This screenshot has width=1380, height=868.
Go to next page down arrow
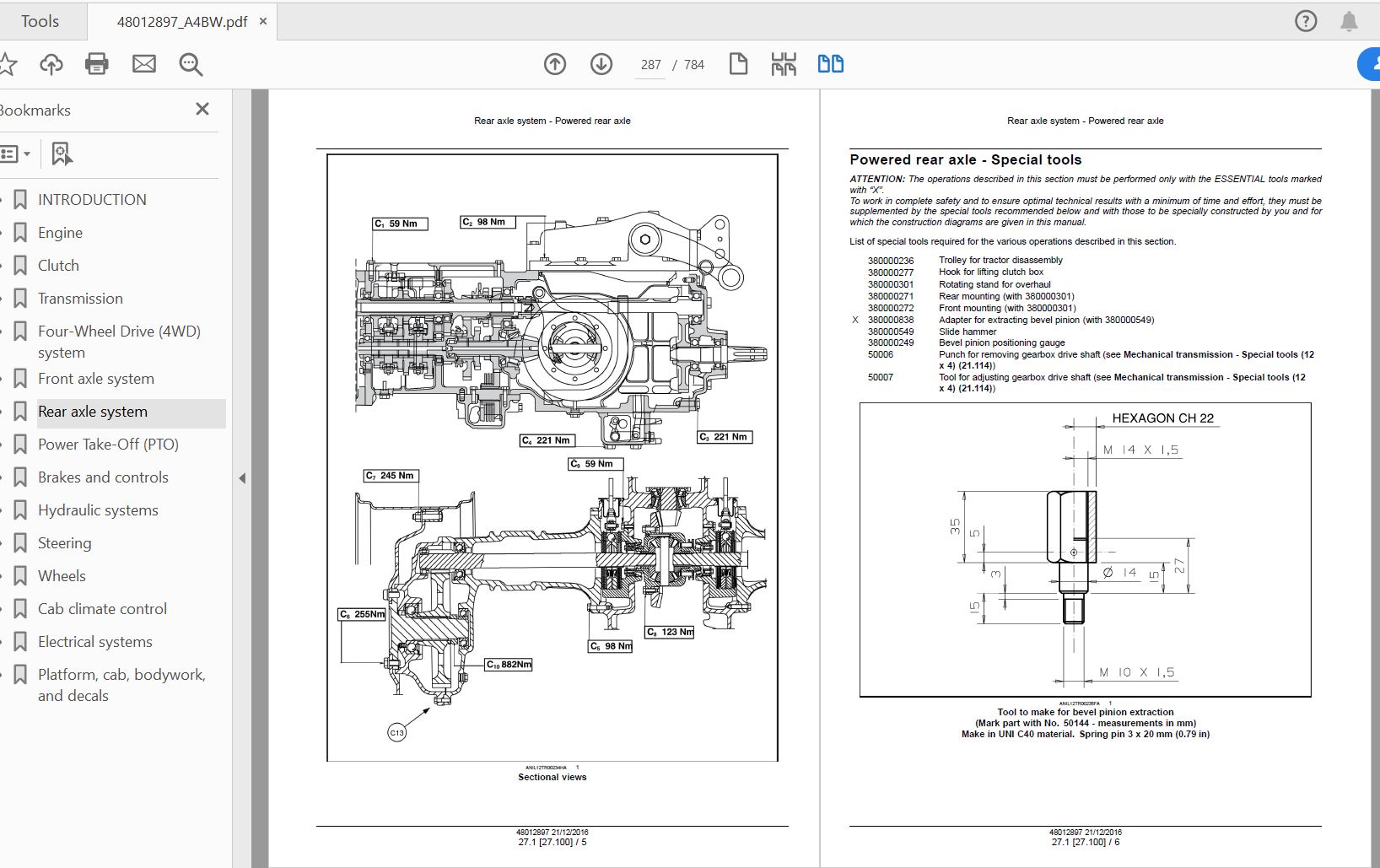pos(601,64)
